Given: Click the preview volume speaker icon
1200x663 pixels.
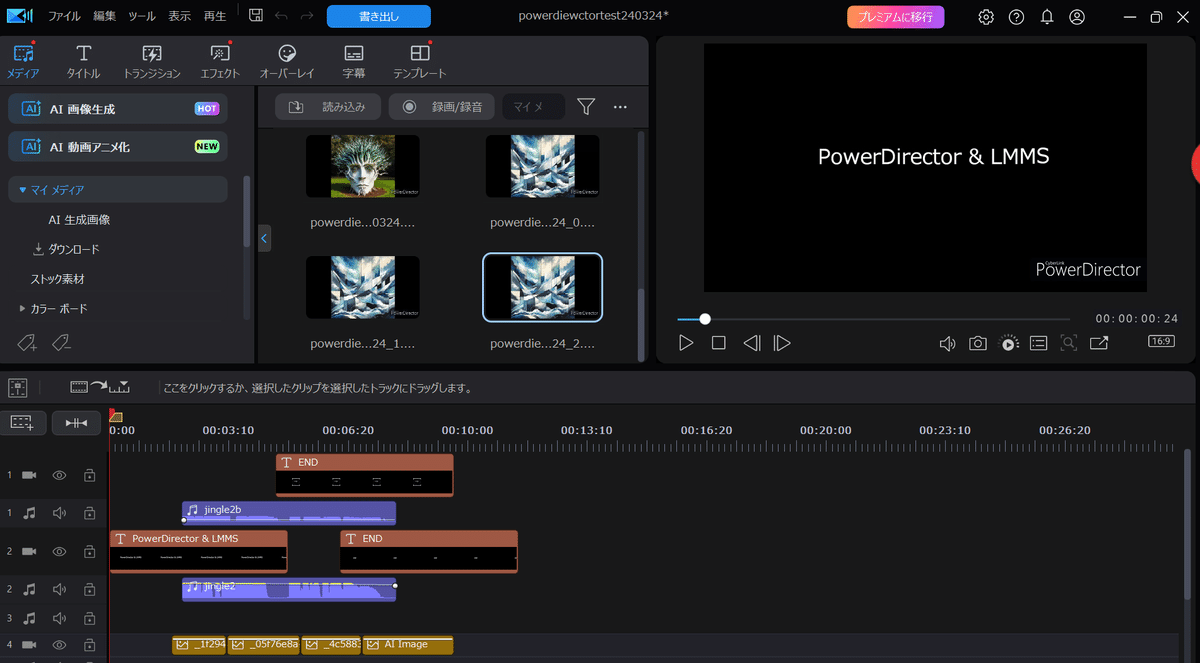Looking at the screenshot, I should pyautogui.click(x=947, y=343).
